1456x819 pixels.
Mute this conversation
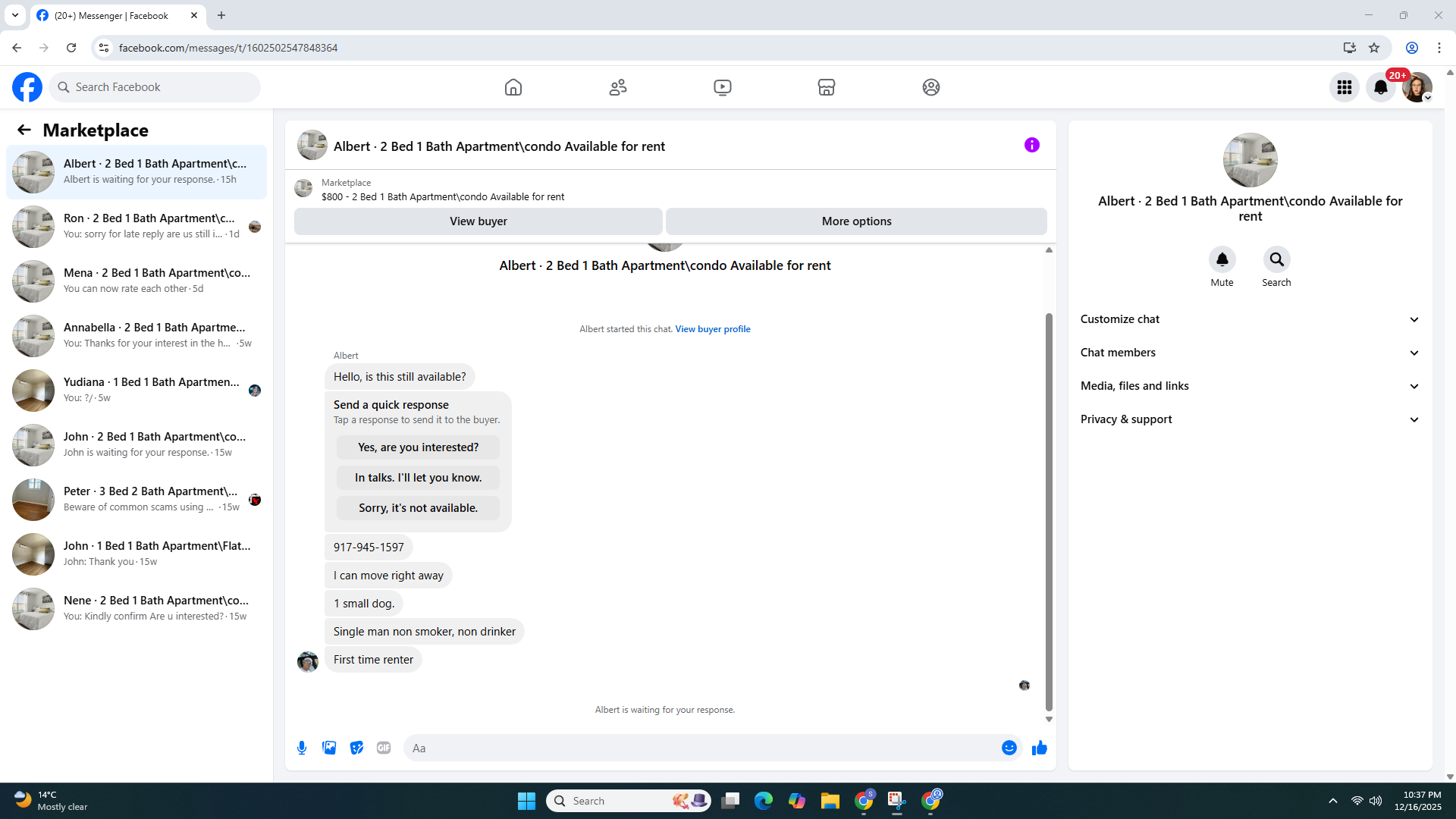1222,260
